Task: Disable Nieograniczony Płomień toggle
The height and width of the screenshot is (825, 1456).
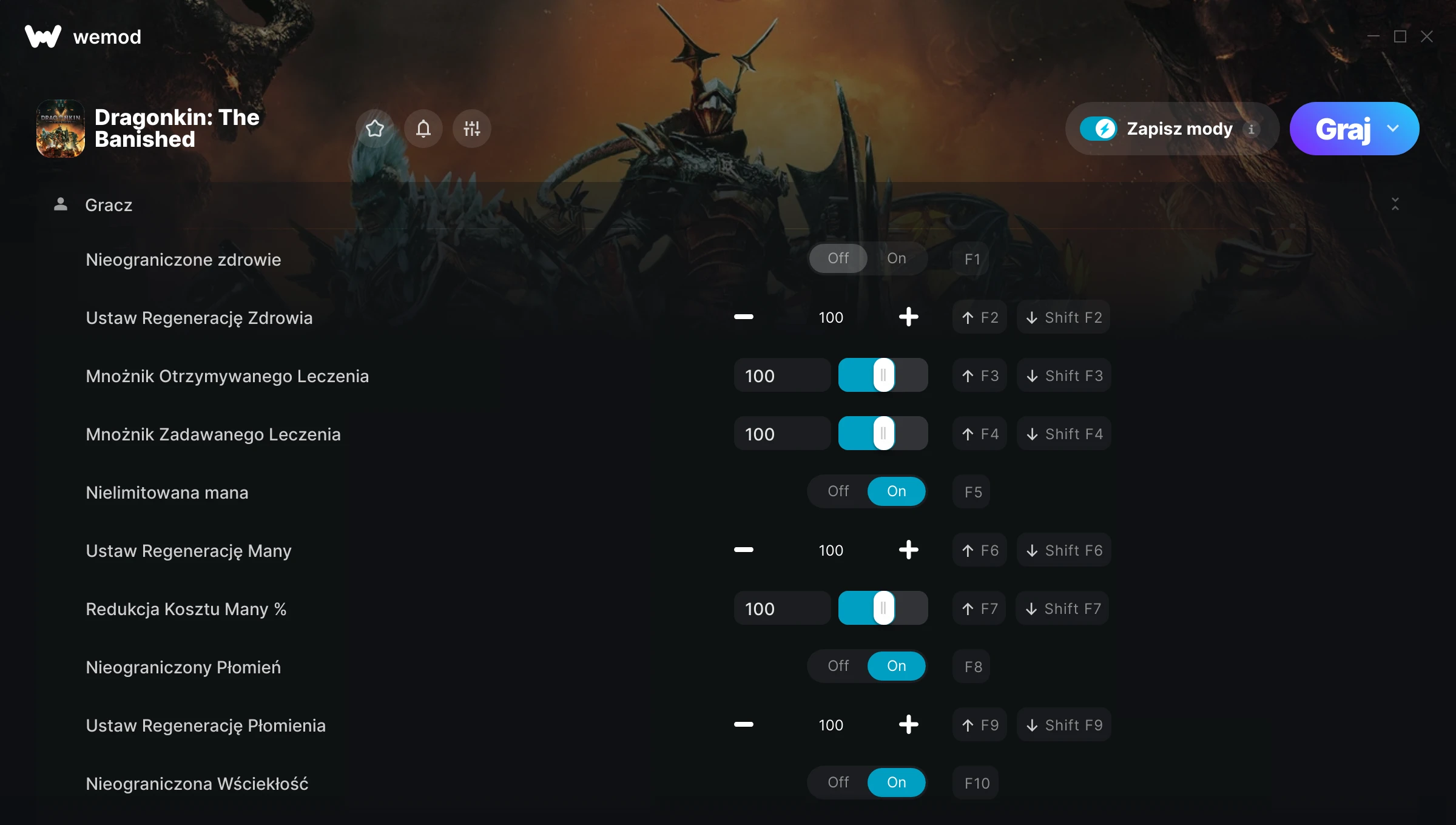Action: coord(838,666)
